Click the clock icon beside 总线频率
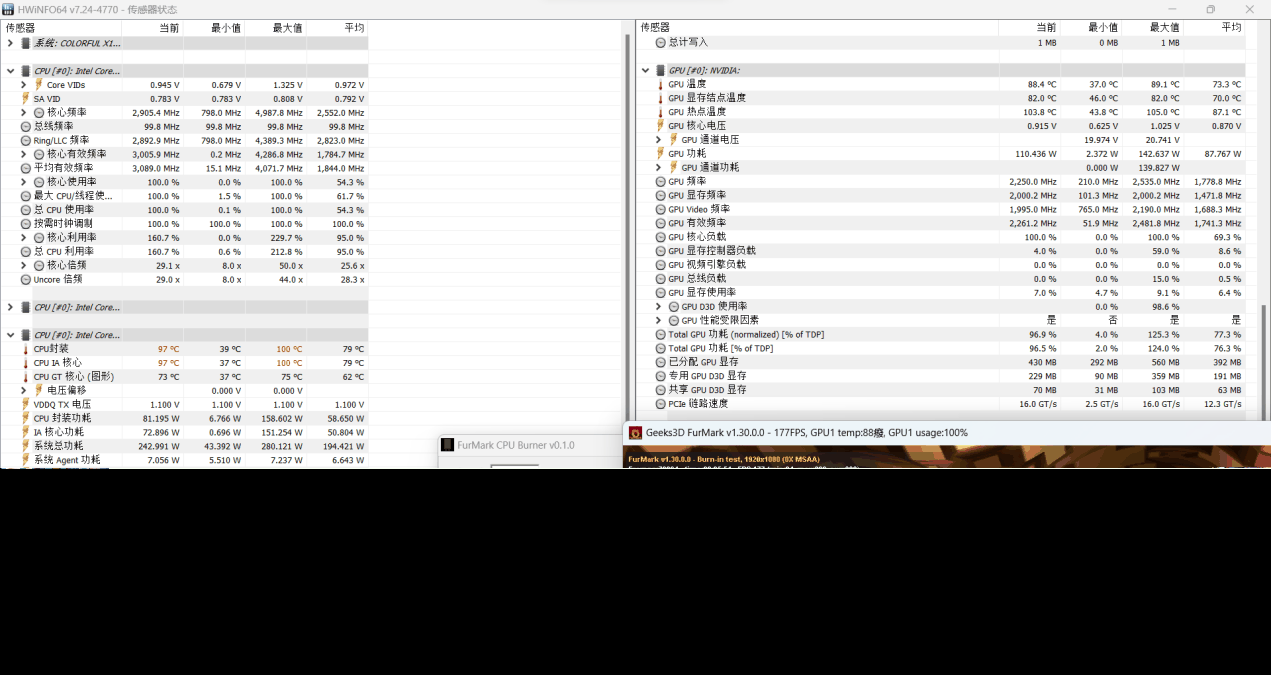Screen dimensions: 1271x675 25,127
